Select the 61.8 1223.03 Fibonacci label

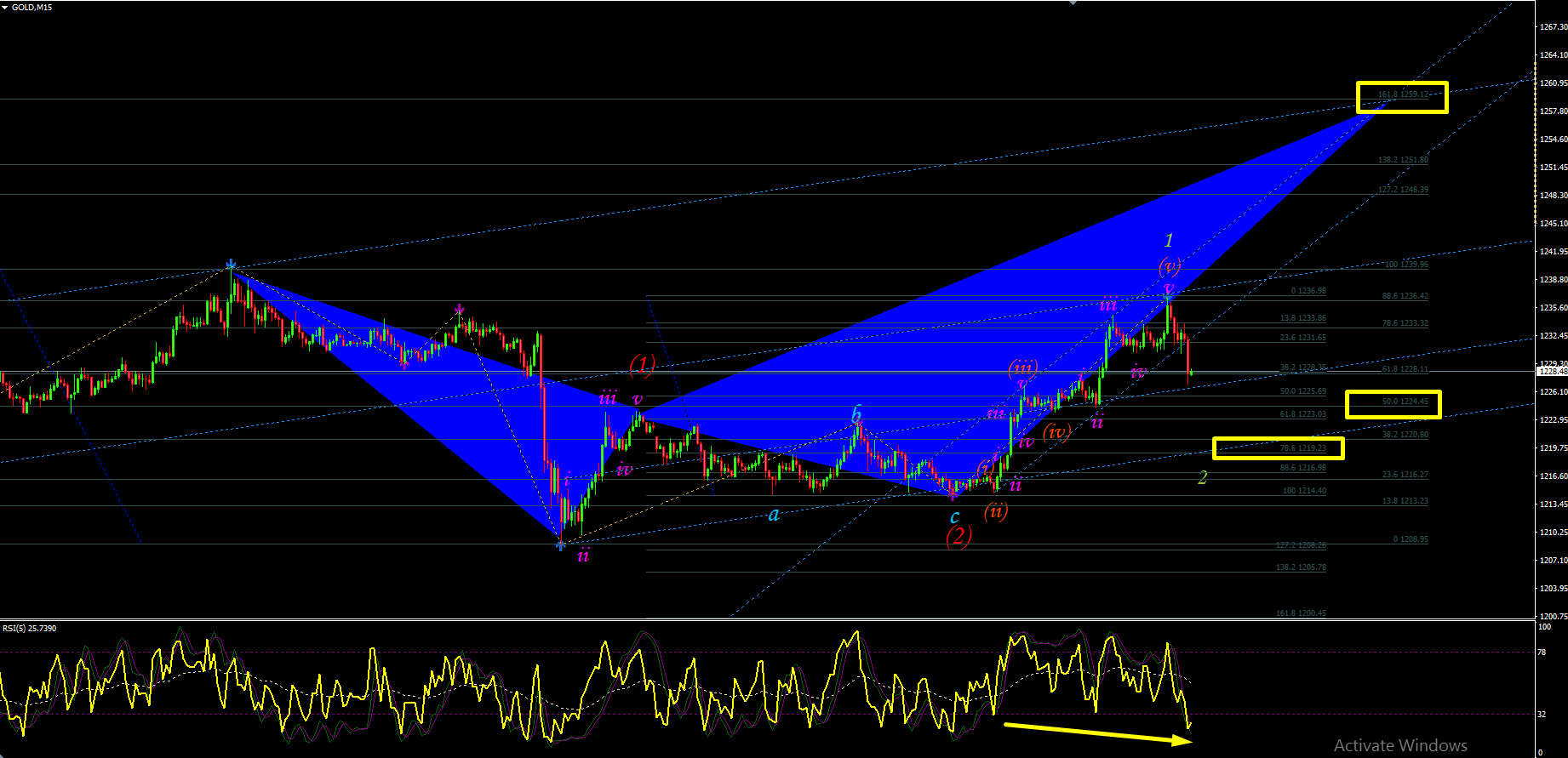(x=1303, y=414)
